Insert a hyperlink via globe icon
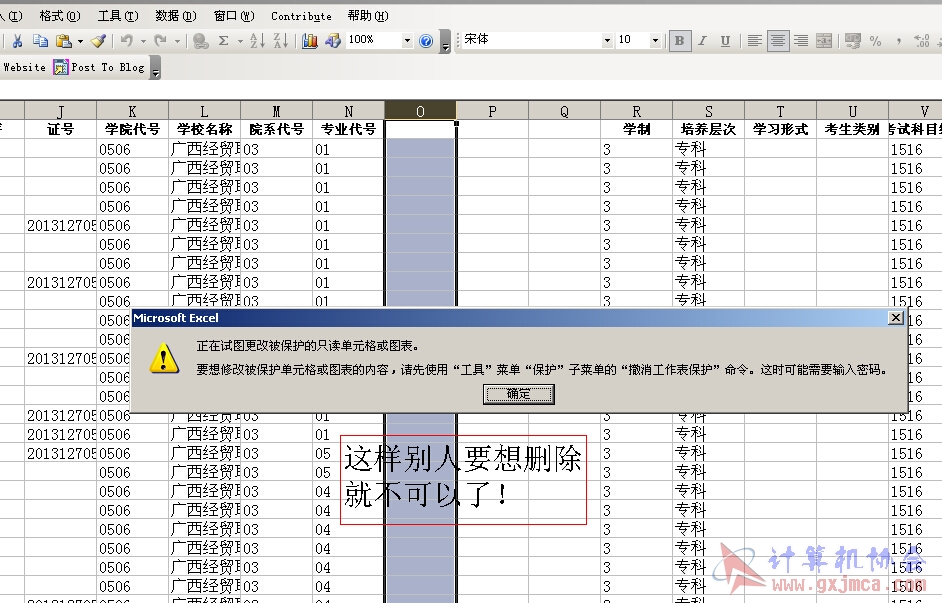This screenshot has width=942, height=603. [201, 41]
